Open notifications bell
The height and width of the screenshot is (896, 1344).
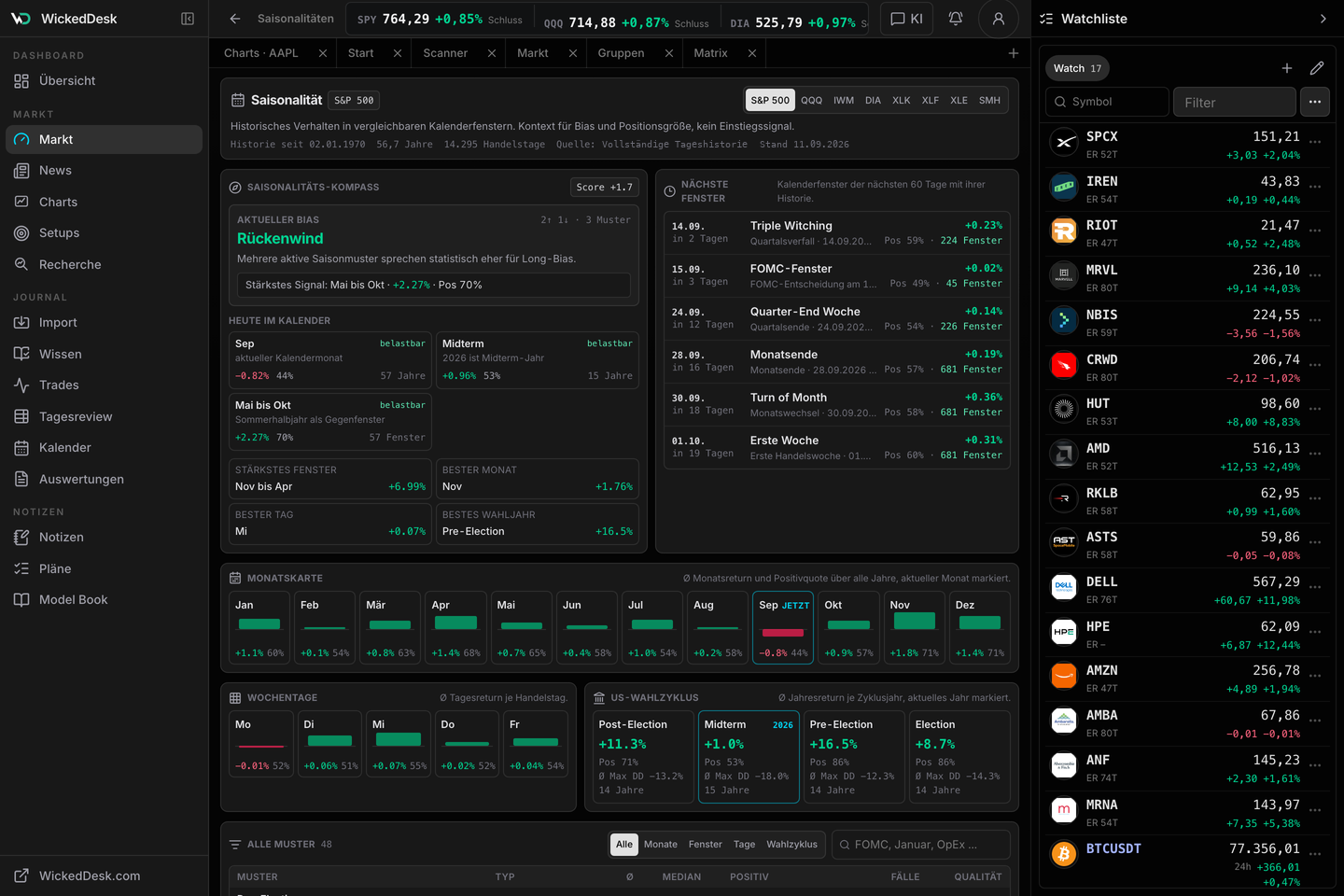tap(956, 19)
